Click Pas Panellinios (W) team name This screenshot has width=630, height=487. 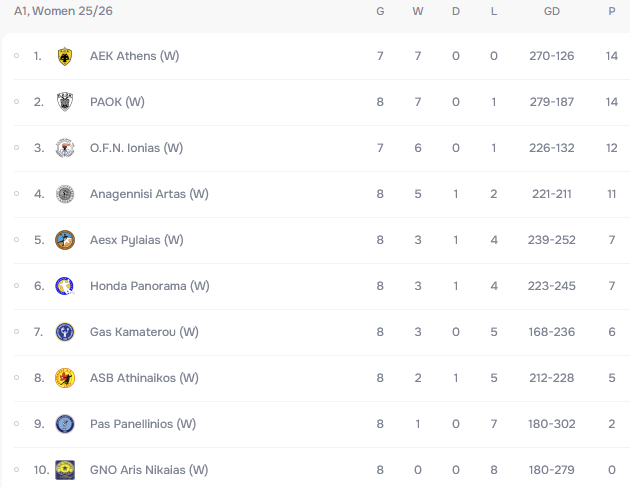pos(143,424)
